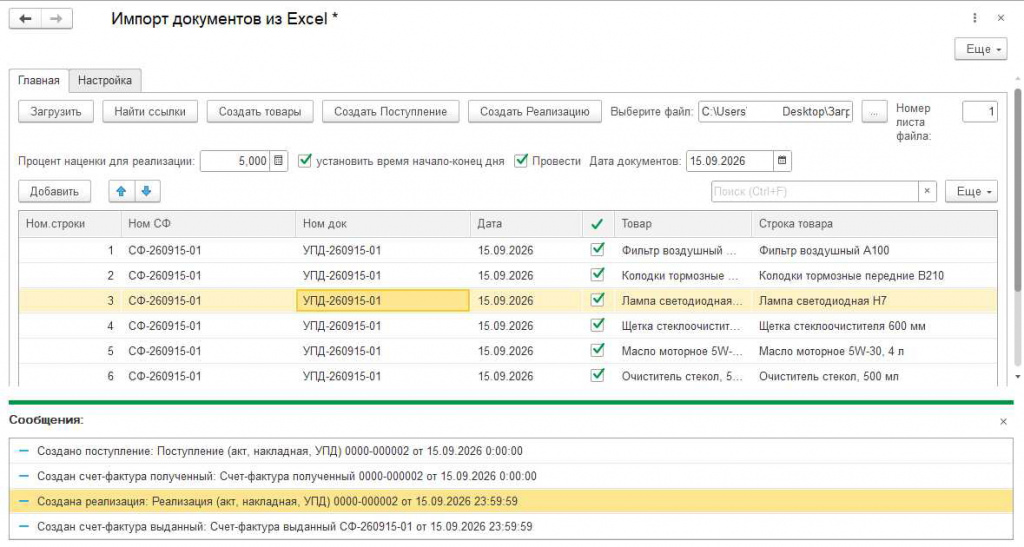Switch to the 'Настройка' tab

coord(104,80)
